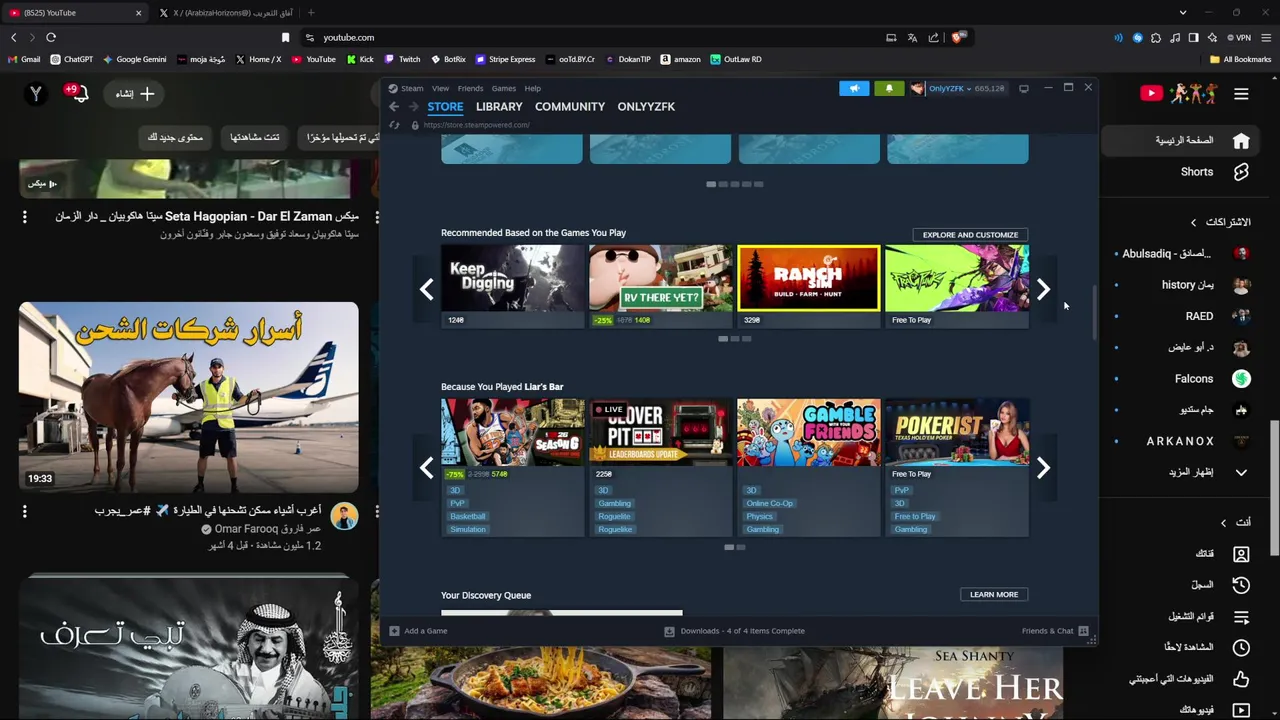Reload Steam store page icon

click(x=394, y=125)
